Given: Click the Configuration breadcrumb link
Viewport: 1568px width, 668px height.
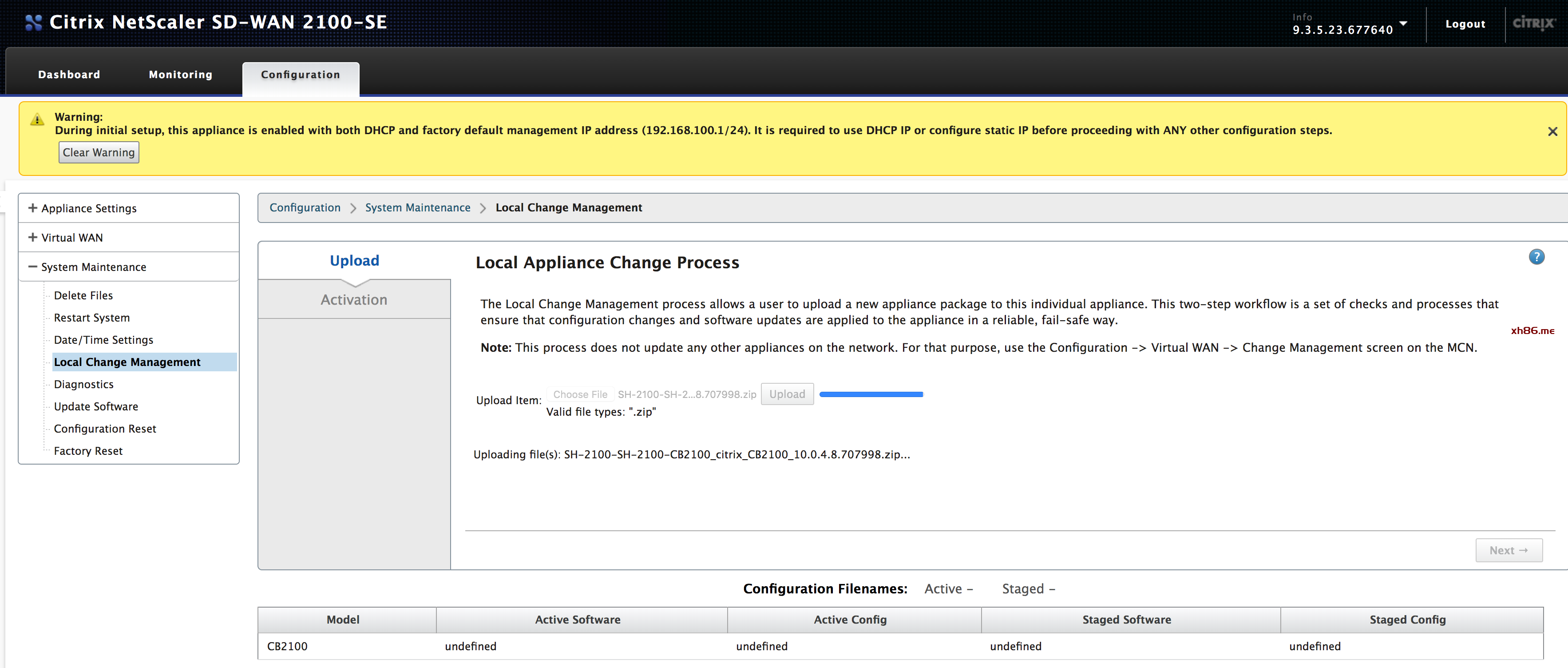Looking at the screenshot, I should pyautogui.click(x=305, y=208).
